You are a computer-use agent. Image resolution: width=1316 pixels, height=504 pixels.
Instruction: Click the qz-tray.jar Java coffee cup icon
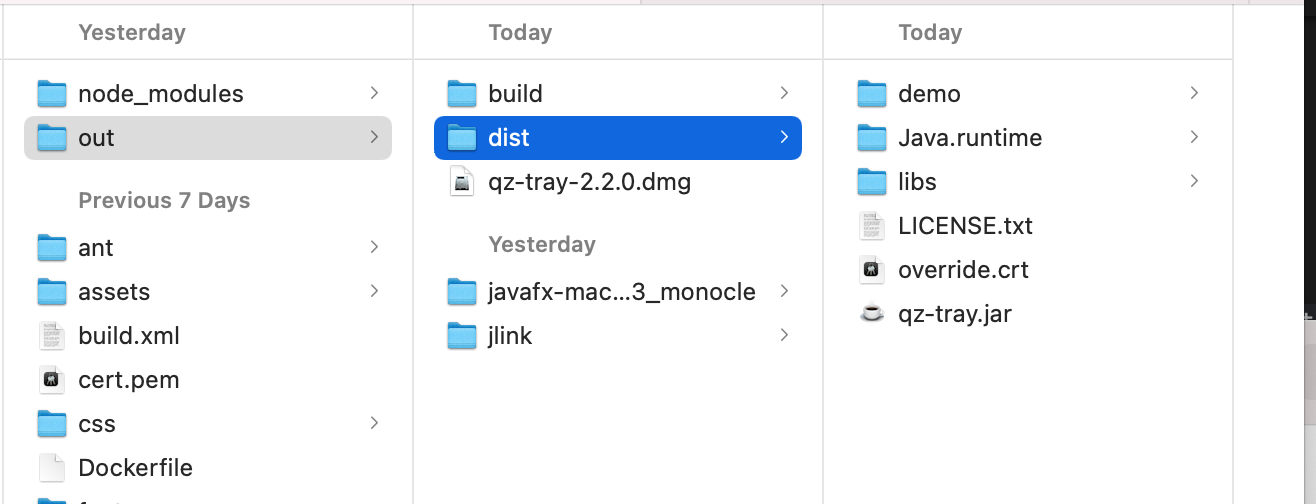point(872,314)
